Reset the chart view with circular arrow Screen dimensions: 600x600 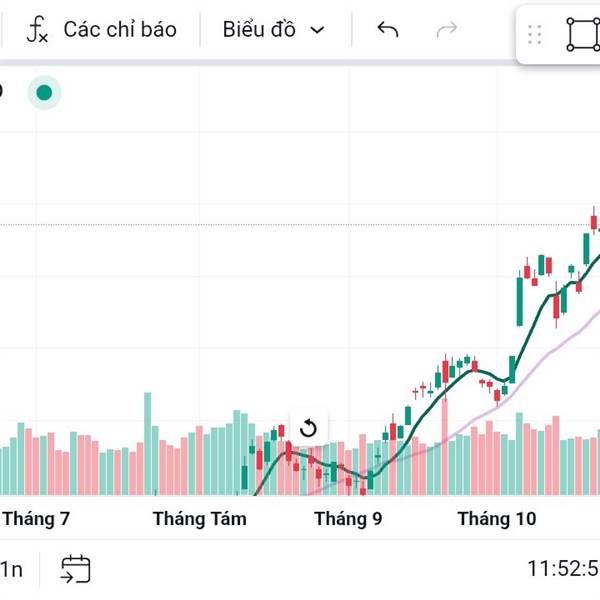click(308, 429)
